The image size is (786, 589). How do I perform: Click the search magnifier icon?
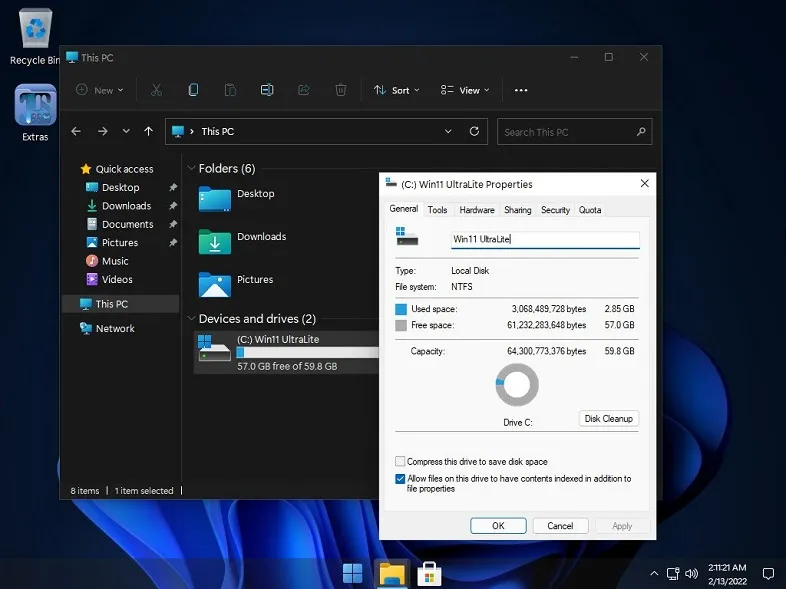tap(641, 132)
